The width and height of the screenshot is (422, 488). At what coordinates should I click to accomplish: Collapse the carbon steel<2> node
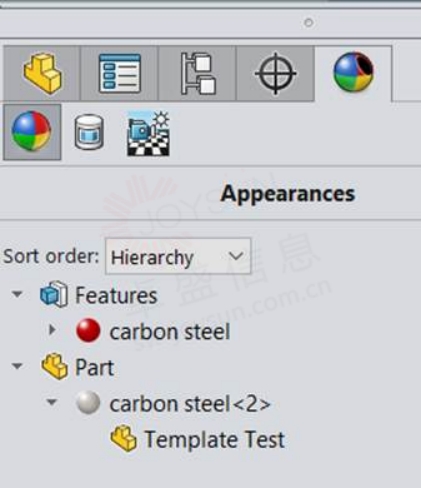pyautogui.click(x=51, y=402)
